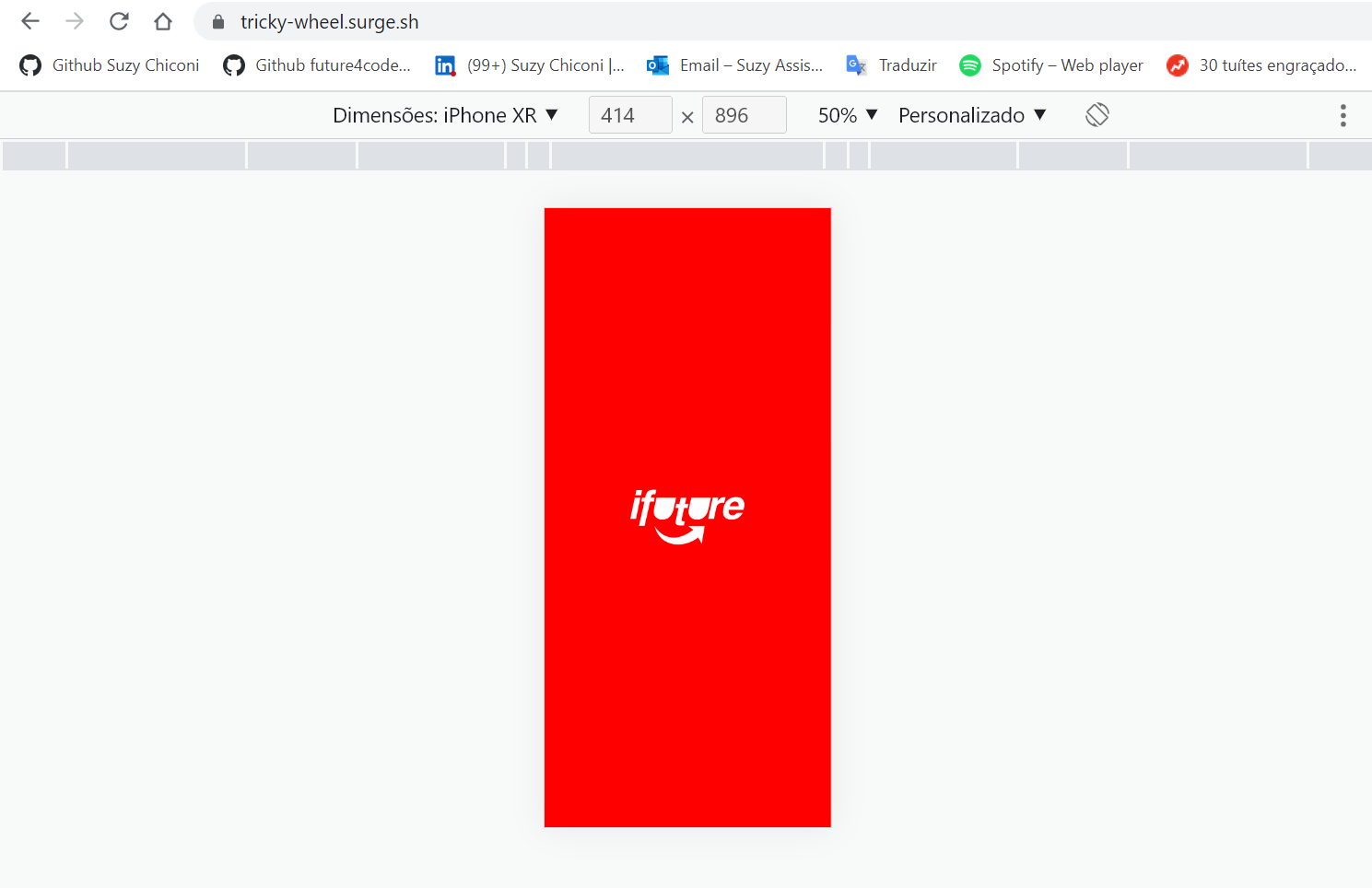The image size is (1372, 888).
Task: Open the Spotify – Web player bookmark
Action: [x=1051, y=65]
